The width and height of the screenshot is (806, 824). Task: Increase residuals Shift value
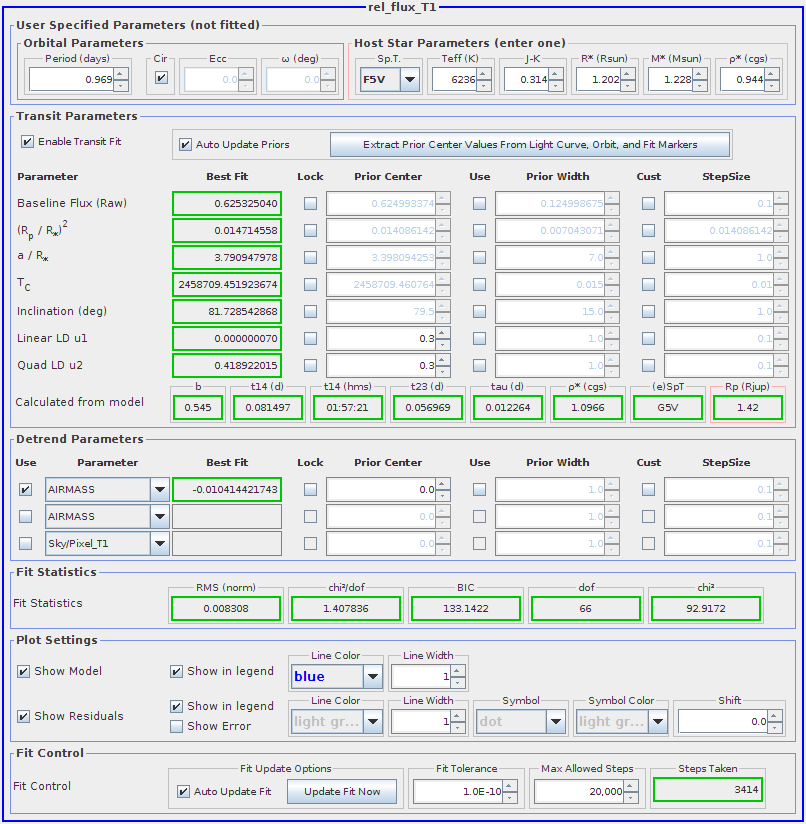774,716
